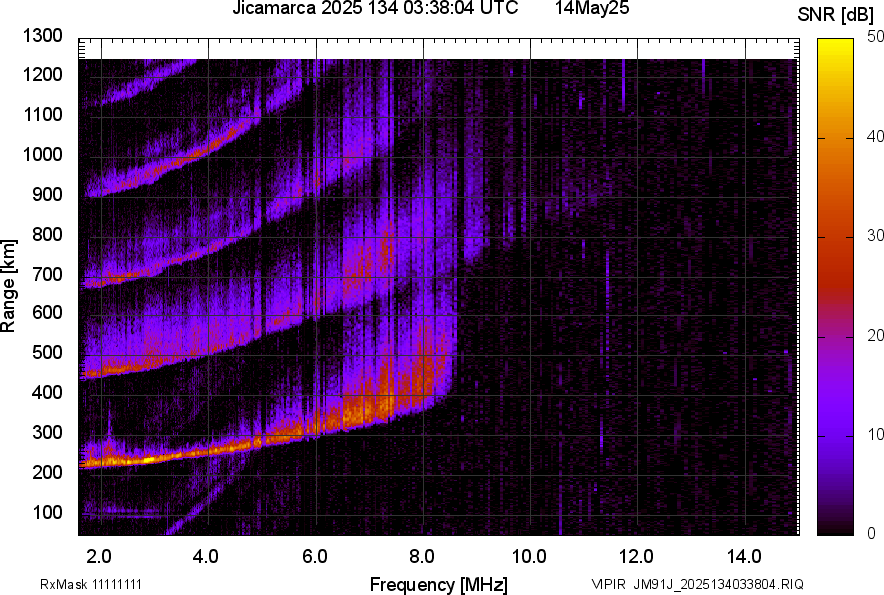This screenshot has height=595, width=884.
Task: Click the colorbar value 20
Action: [x=876, y=335]
